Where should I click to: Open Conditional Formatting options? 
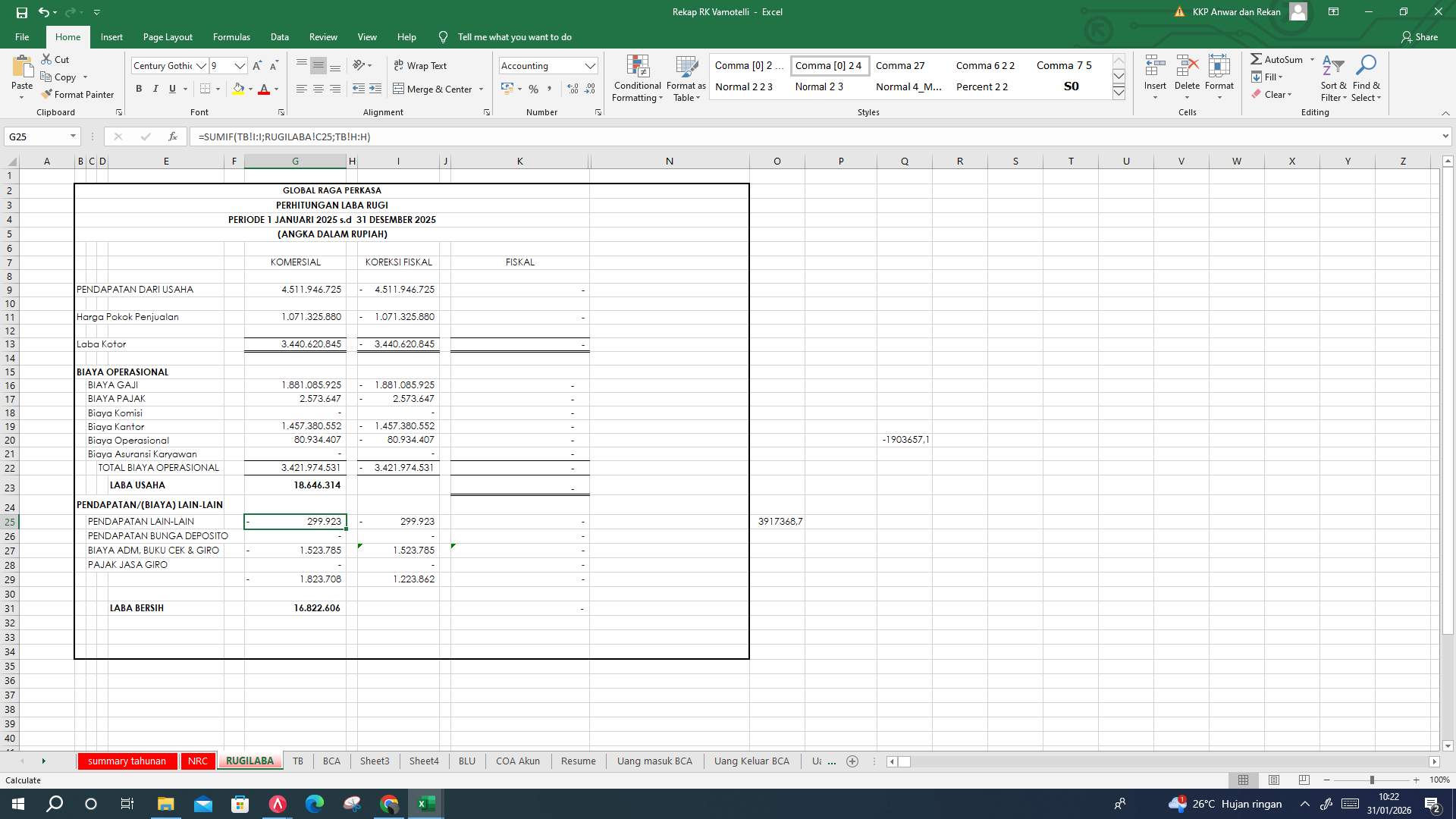tap(637, 78)
